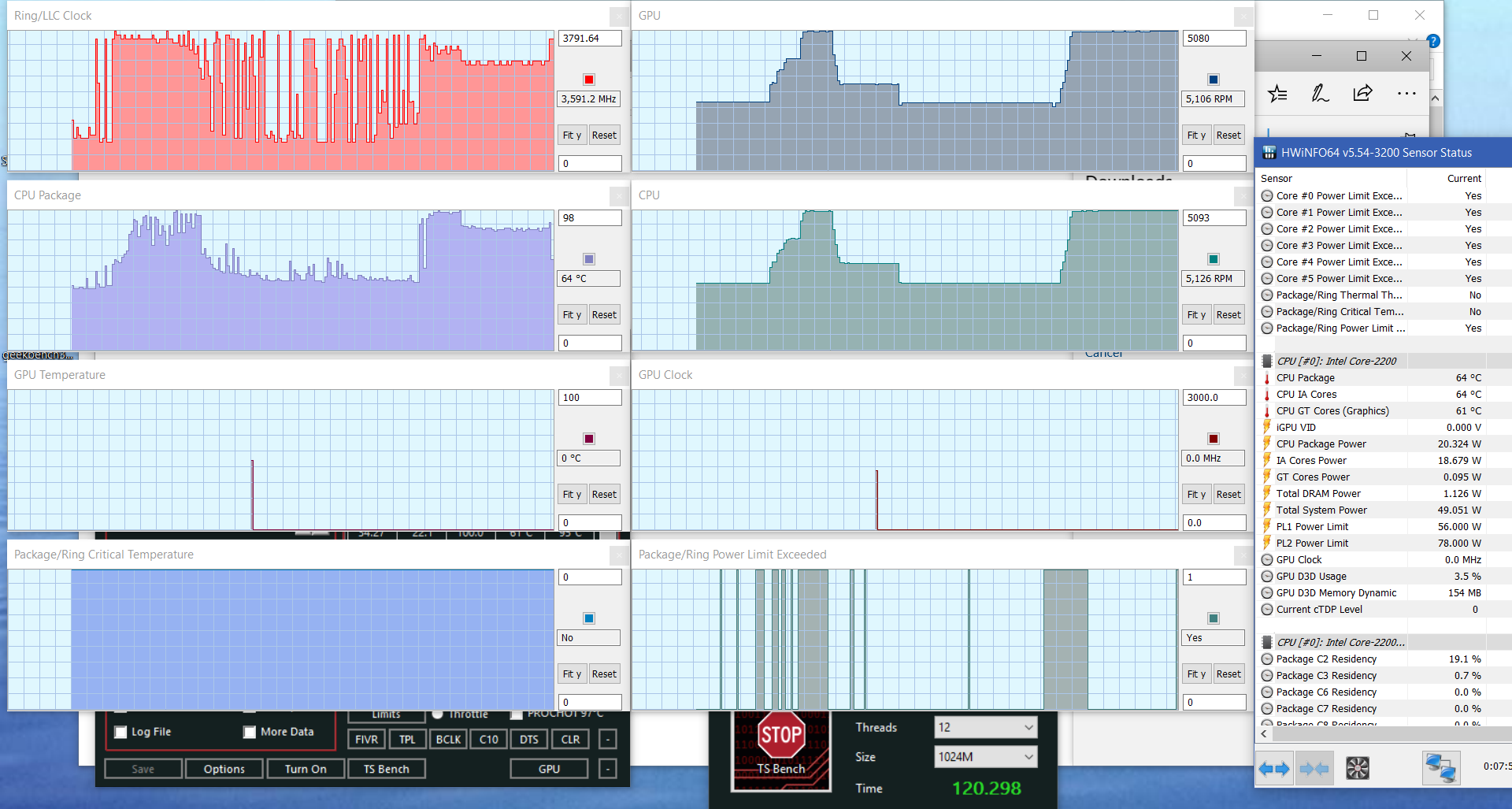Open the Size dropdown showing 1024M
The image size is (1512, 809).
[985, 757]
